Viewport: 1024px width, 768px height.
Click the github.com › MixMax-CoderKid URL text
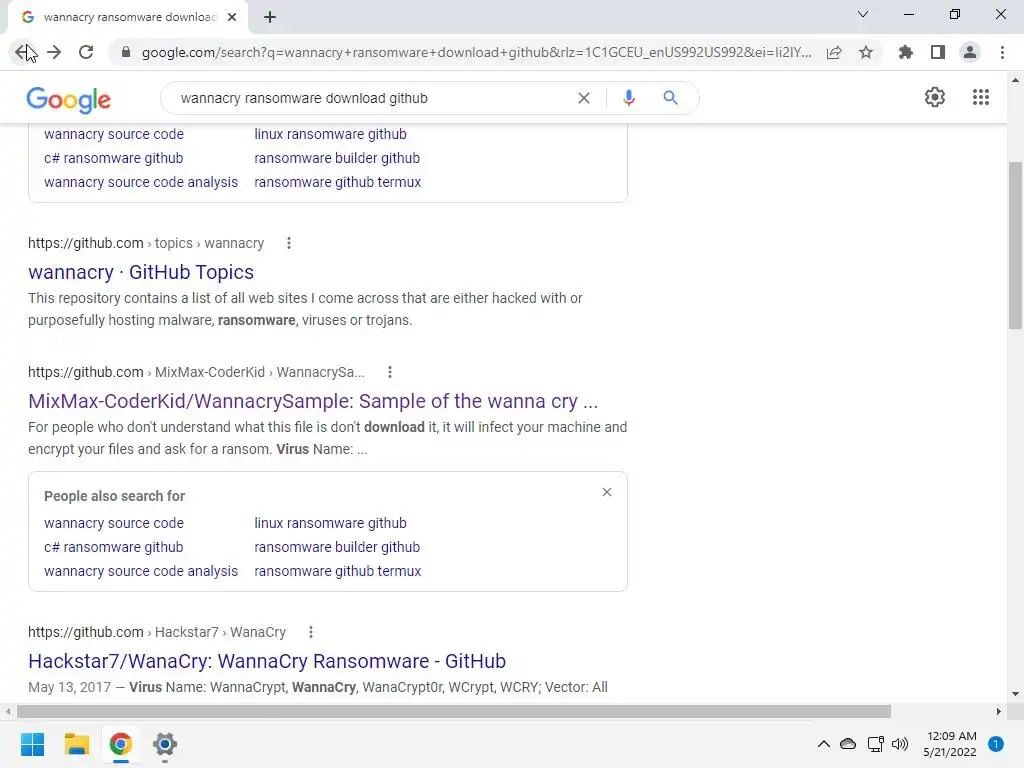tap(196, 372)
